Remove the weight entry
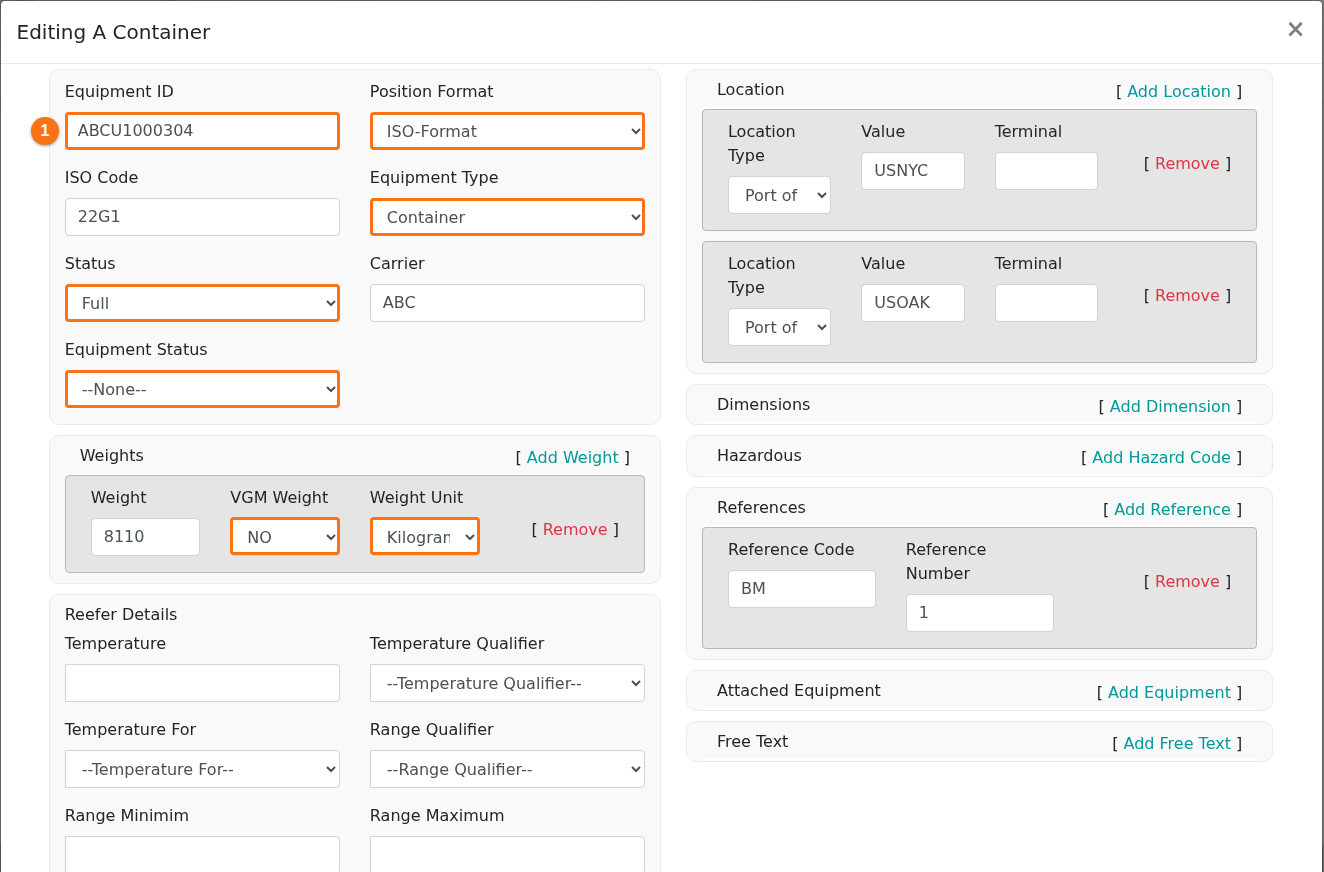The image size is (1324, 872). [575, 530]
